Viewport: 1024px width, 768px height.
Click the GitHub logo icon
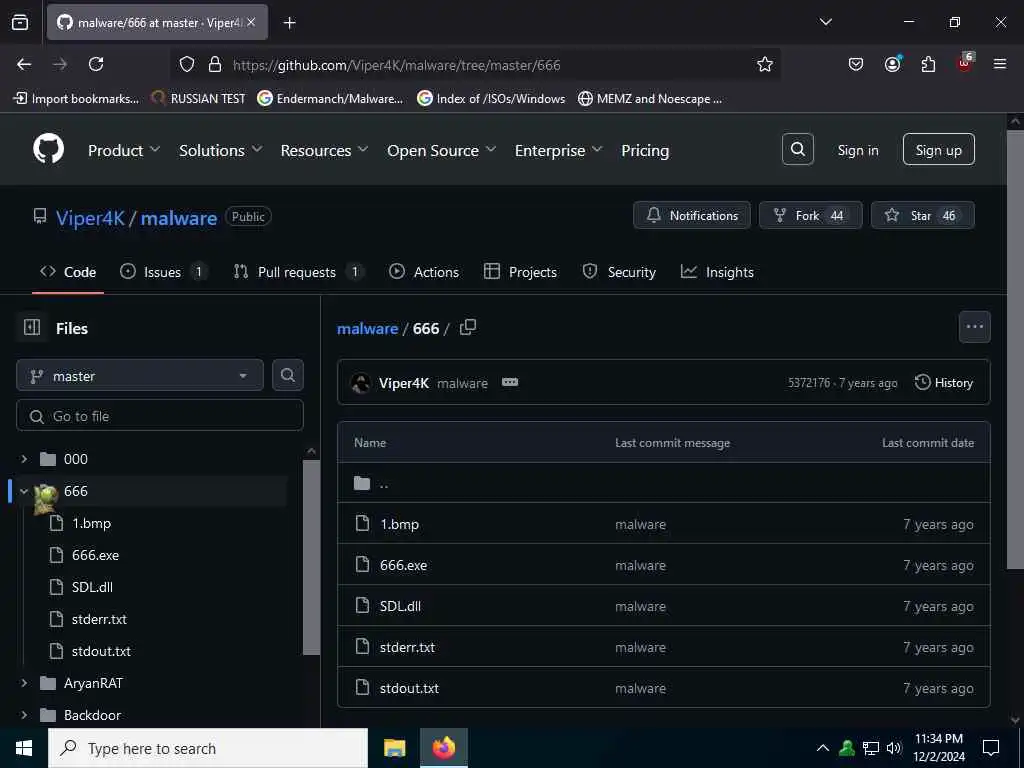[48, 150]
